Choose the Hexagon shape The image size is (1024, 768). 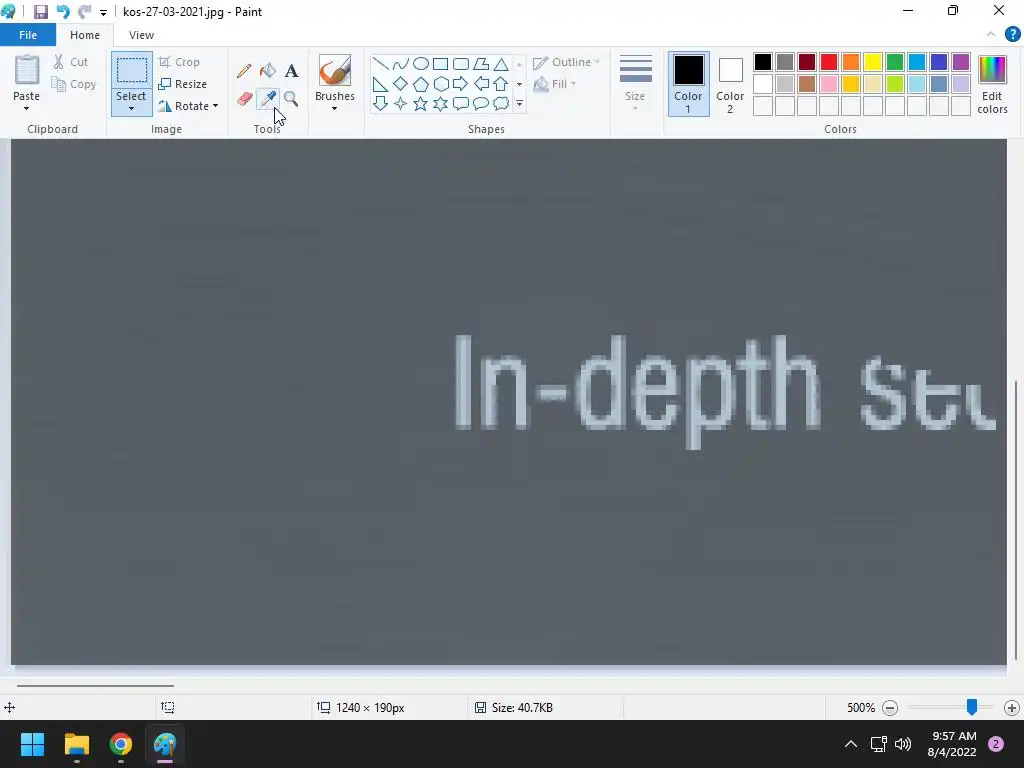441,84
